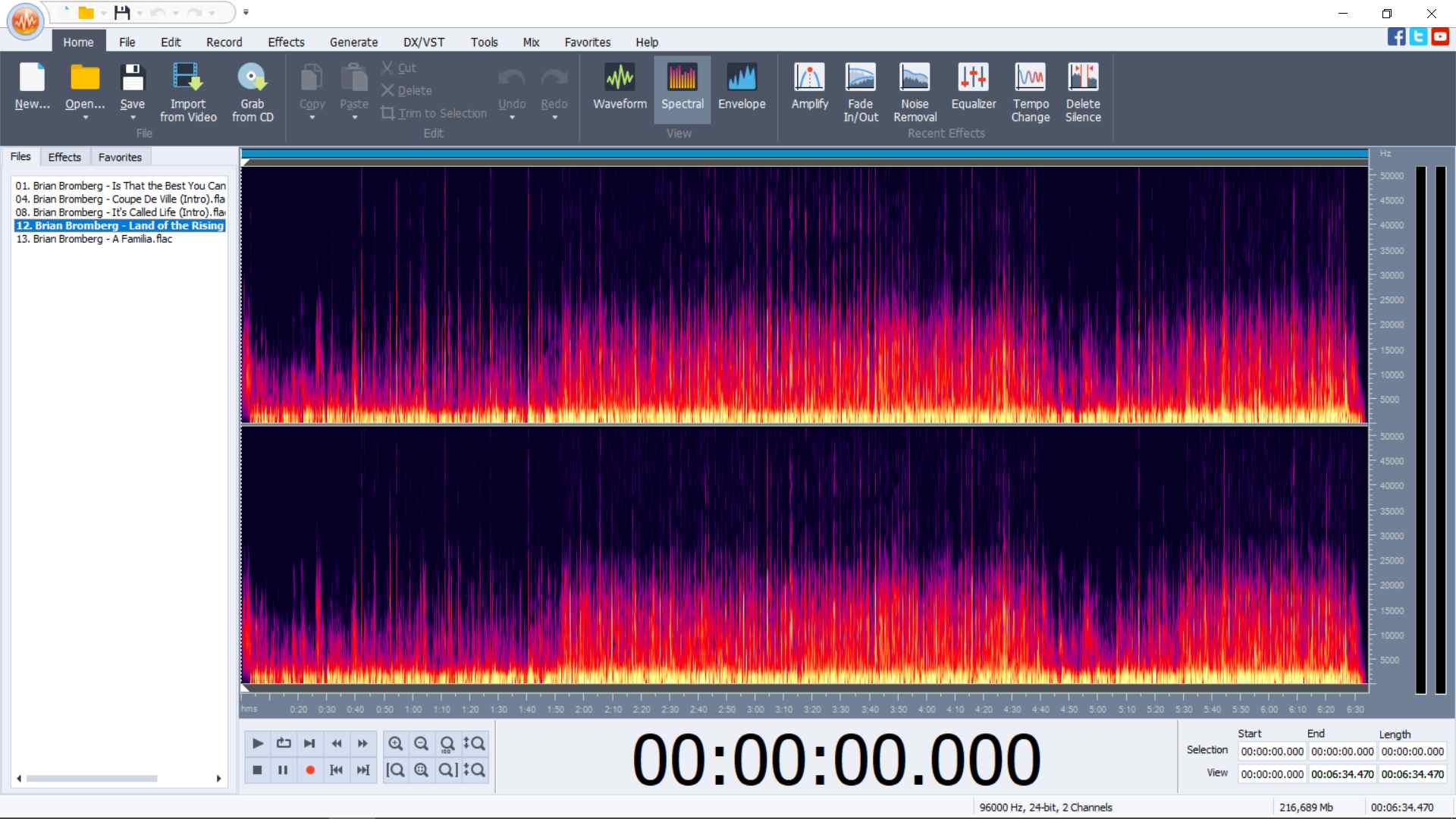Toggle loop playback button
Image resolution: width=1456 pixels, height=819 pixels.
(284, 743)
